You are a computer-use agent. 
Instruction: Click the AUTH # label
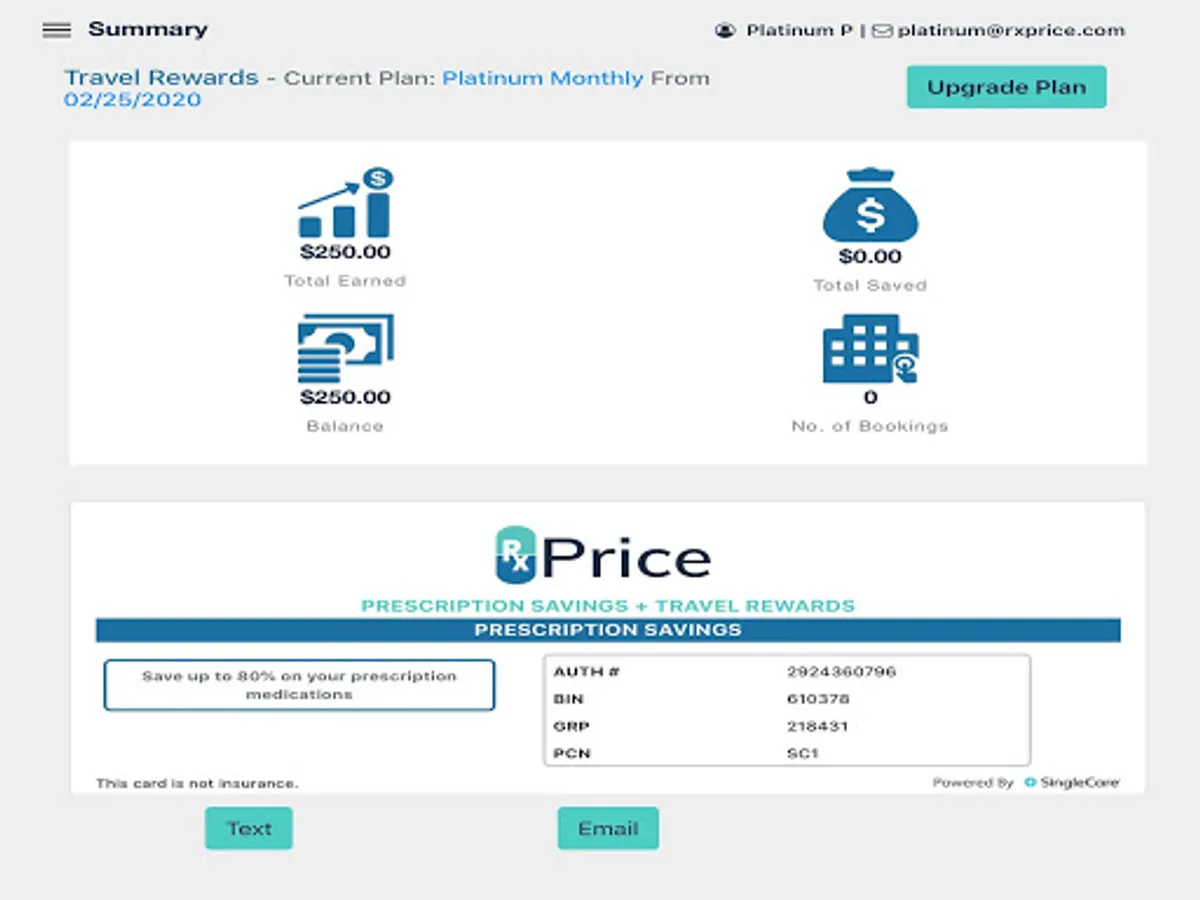pyautogui.click(x=586, y=672)
